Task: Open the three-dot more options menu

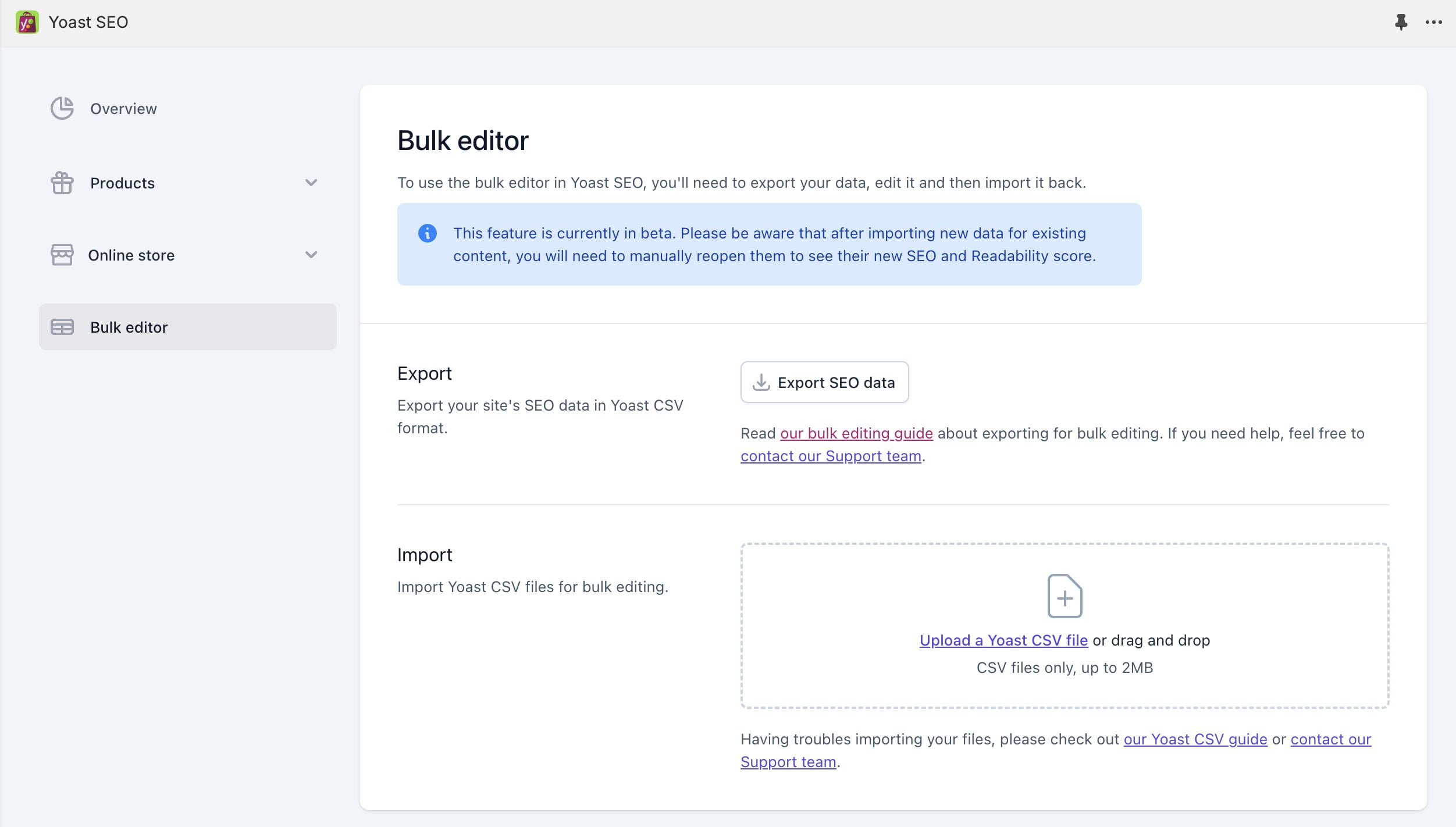Action: (x=1433, y=22)
